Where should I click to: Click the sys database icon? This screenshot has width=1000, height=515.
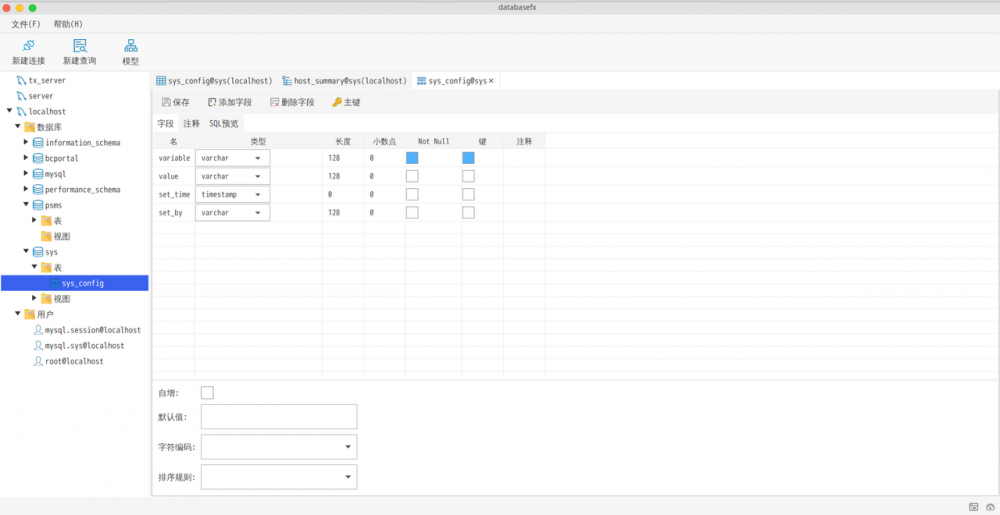(x=38, y=252)
